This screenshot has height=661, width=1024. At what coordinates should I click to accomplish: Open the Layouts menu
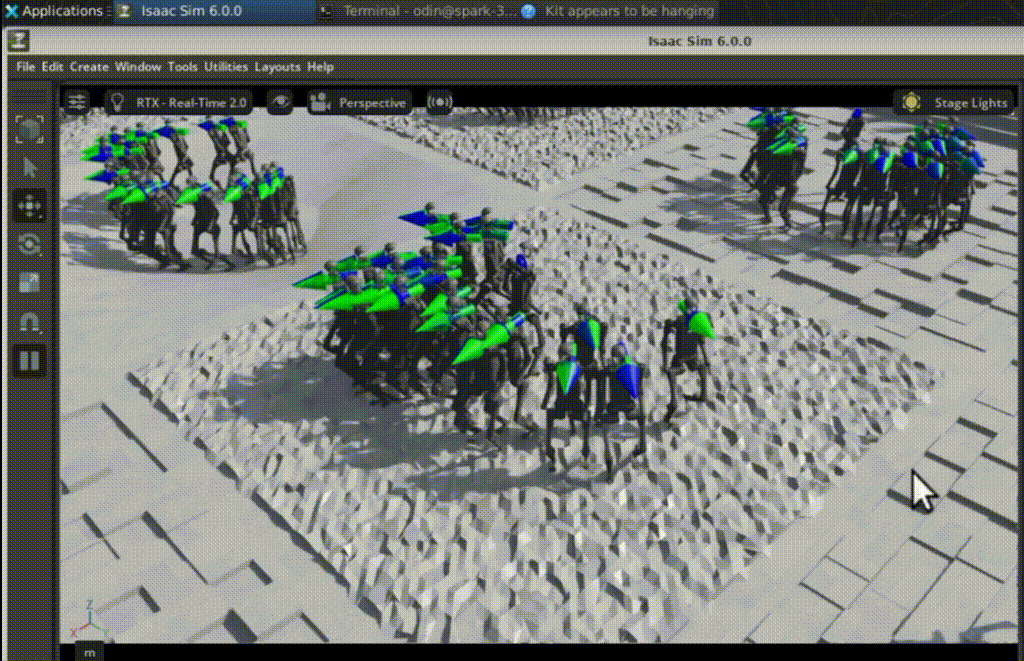(x=277, y=66)
